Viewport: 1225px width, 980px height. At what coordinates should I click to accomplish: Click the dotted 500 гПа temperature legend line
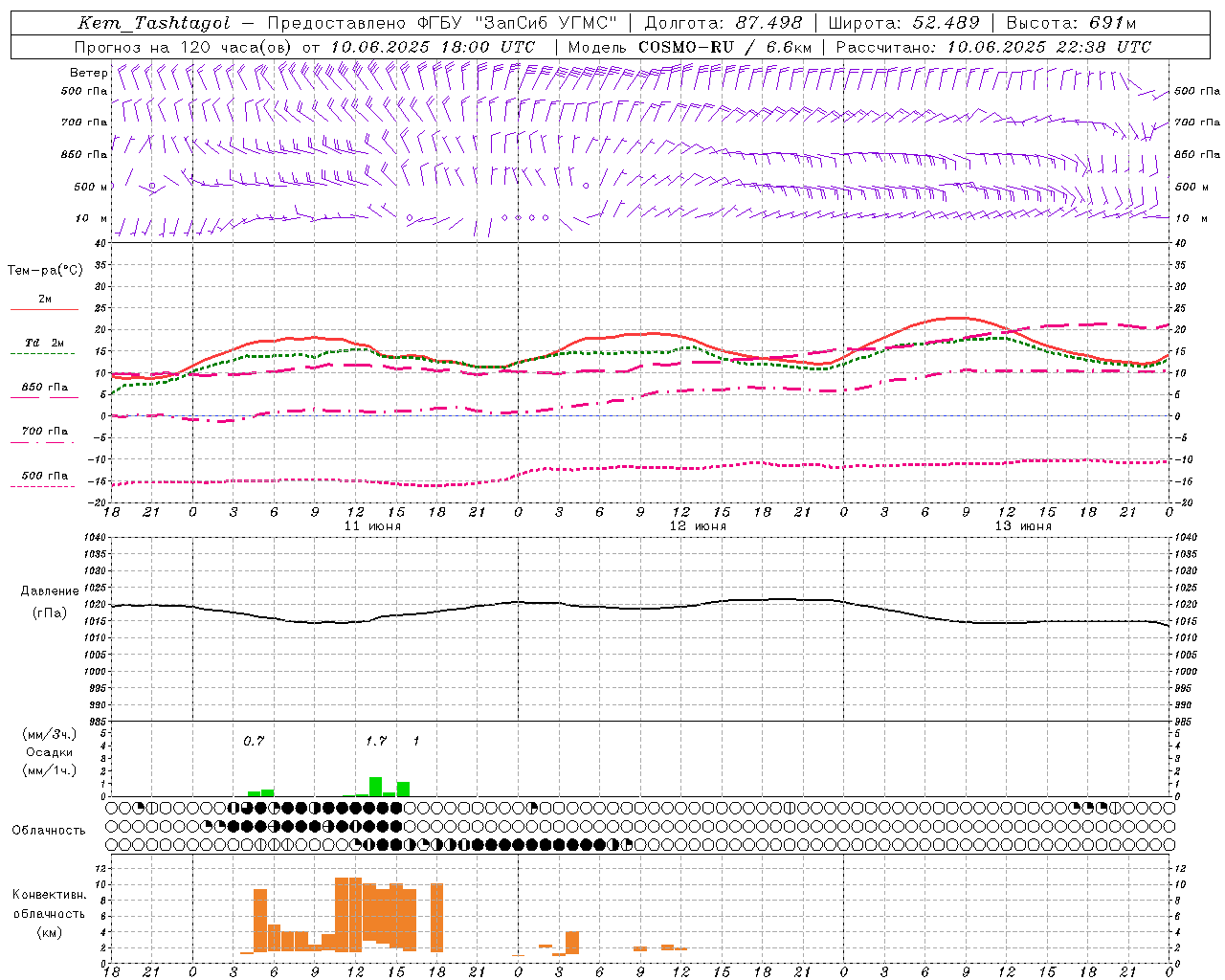point(43,487)
